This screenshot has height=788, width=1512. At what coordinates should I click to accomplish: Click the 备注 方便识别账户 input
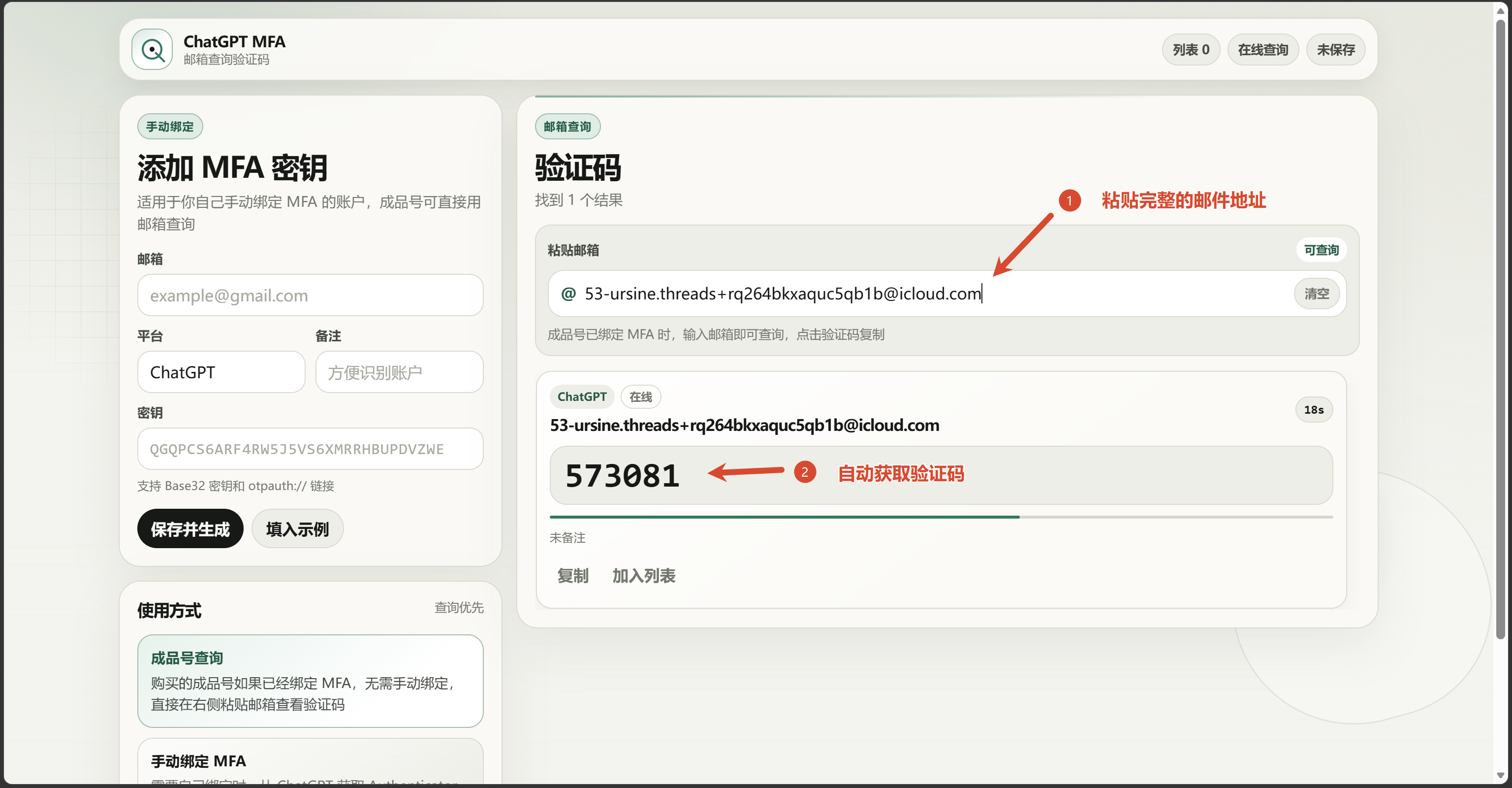[399, 372]
